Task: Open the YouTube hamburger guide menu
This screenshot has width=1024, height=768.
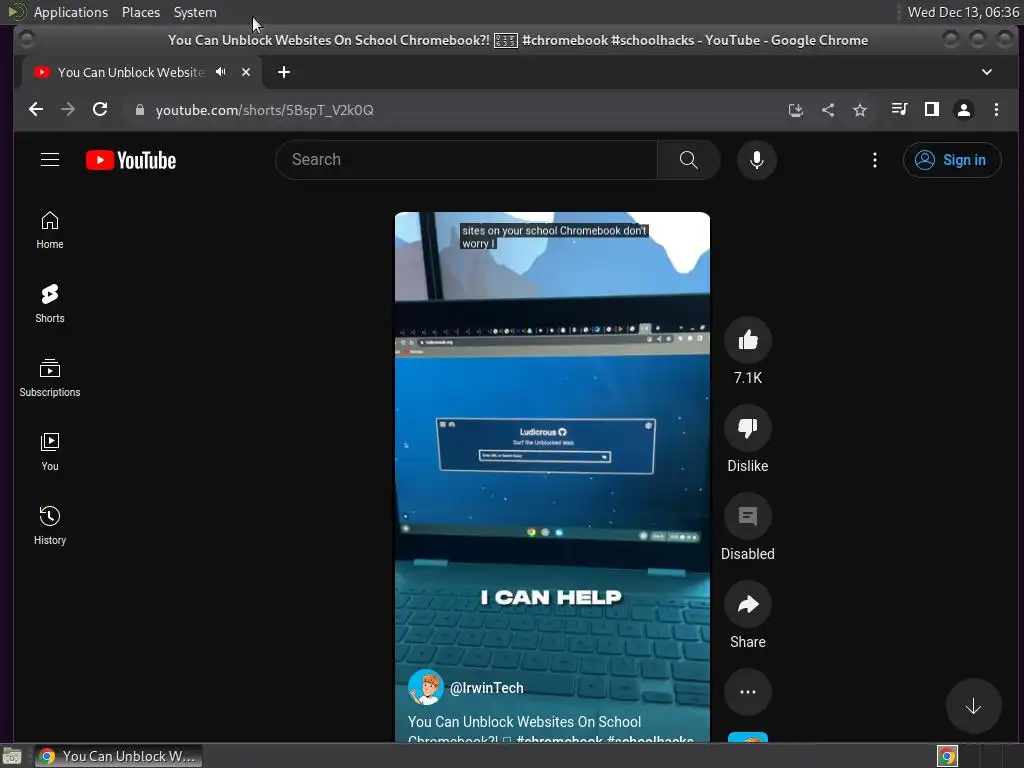Action: [x=50, y=160]
